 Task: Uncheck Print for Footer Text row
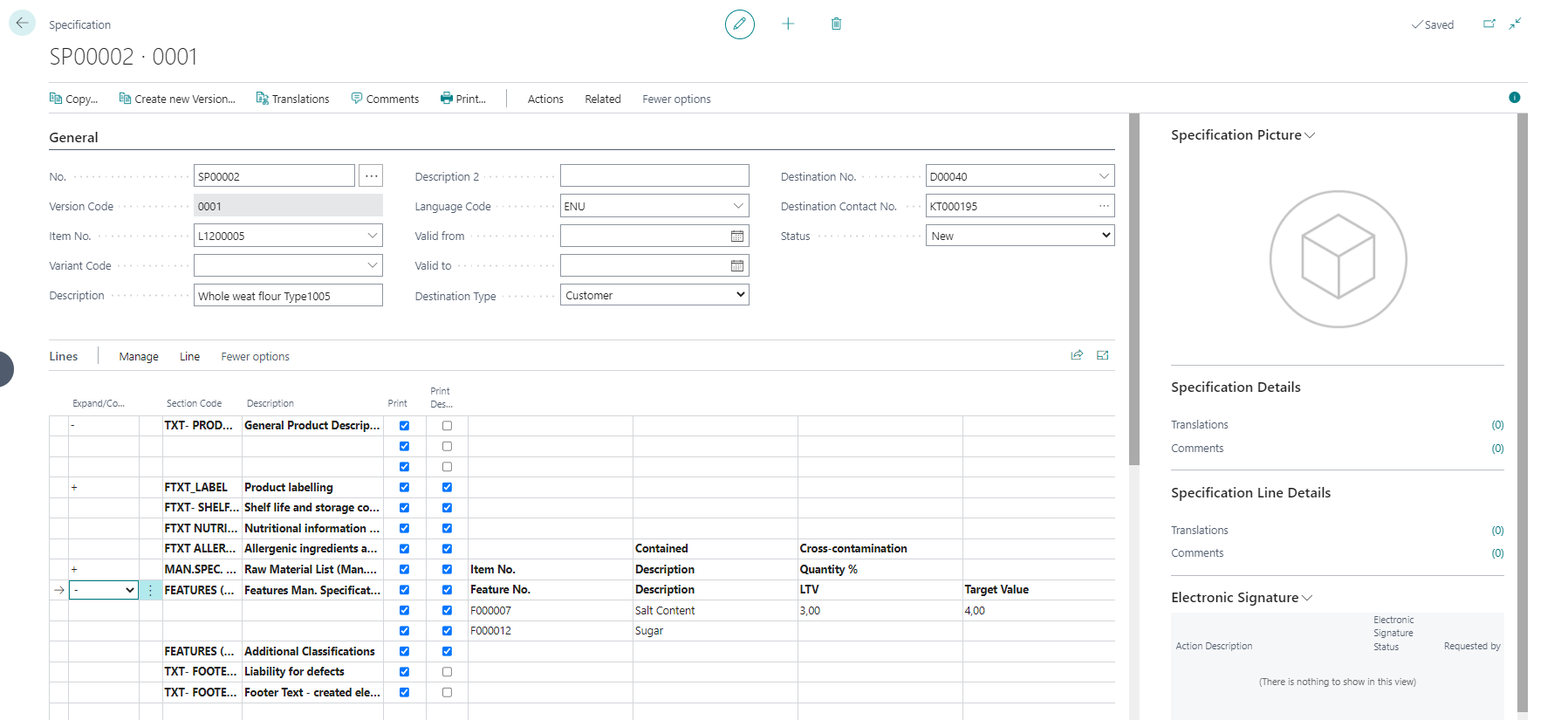tap(404, 692)
